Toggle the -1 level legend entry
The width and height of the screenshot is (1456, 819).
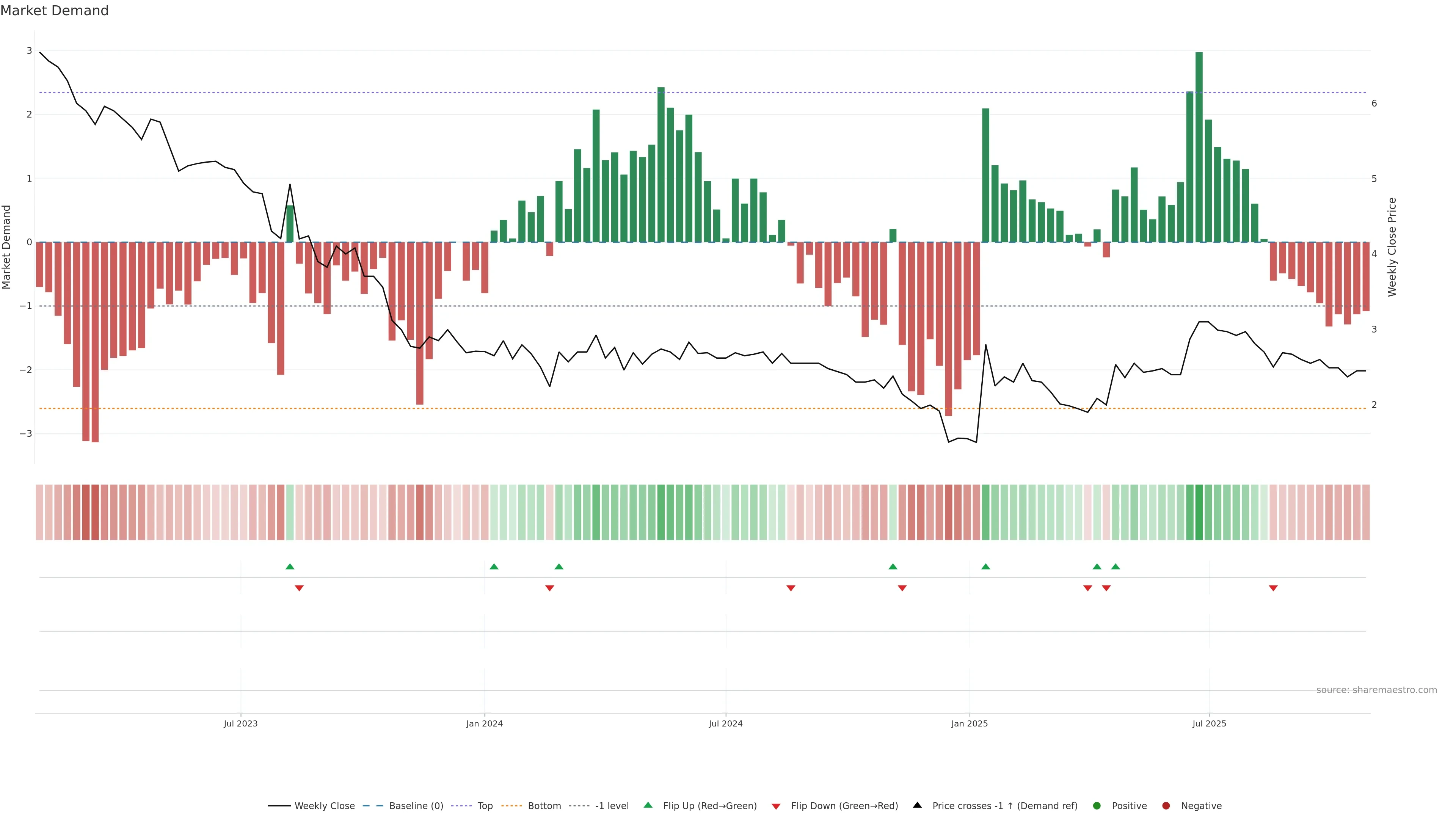tap(612, 806)
